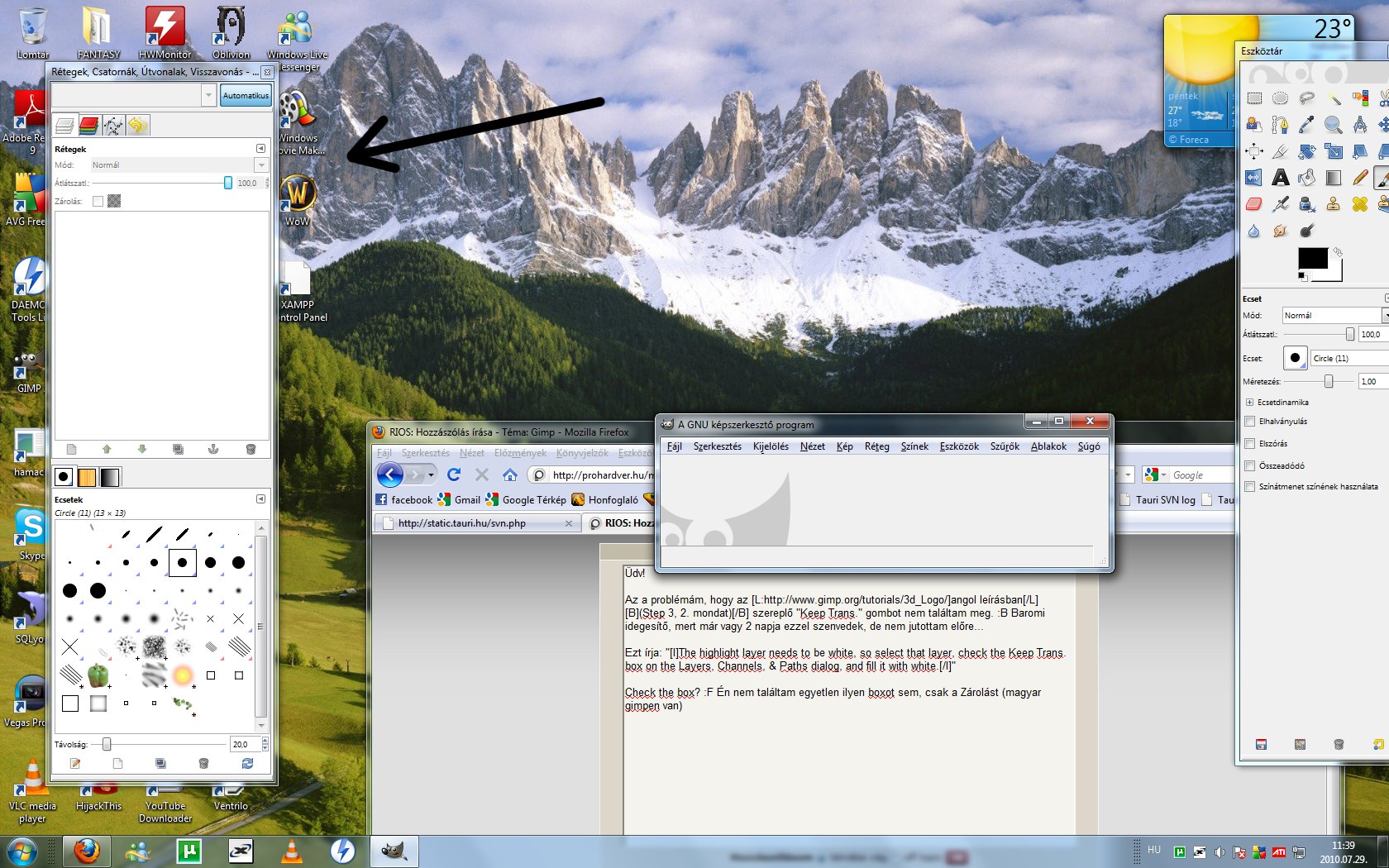Screen dimensions: 1389x868
Task: Open the Google Térkép bookmark
Action: (527, 500)
